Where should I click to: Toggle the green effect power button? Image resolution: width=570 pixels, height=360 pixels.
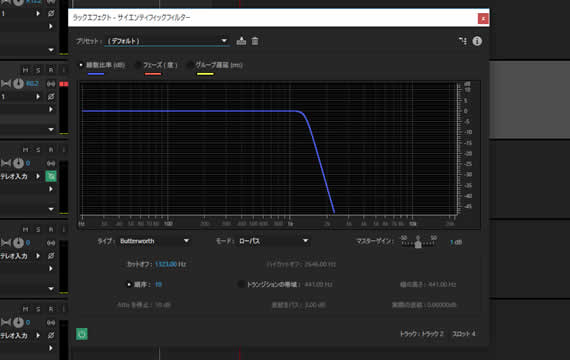coord(82,334)
